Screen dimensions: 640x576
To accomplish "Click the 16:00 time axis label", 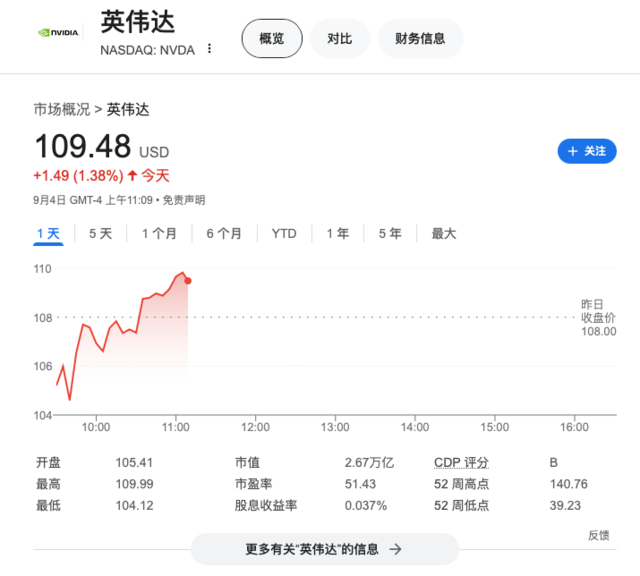I will 574,427.
